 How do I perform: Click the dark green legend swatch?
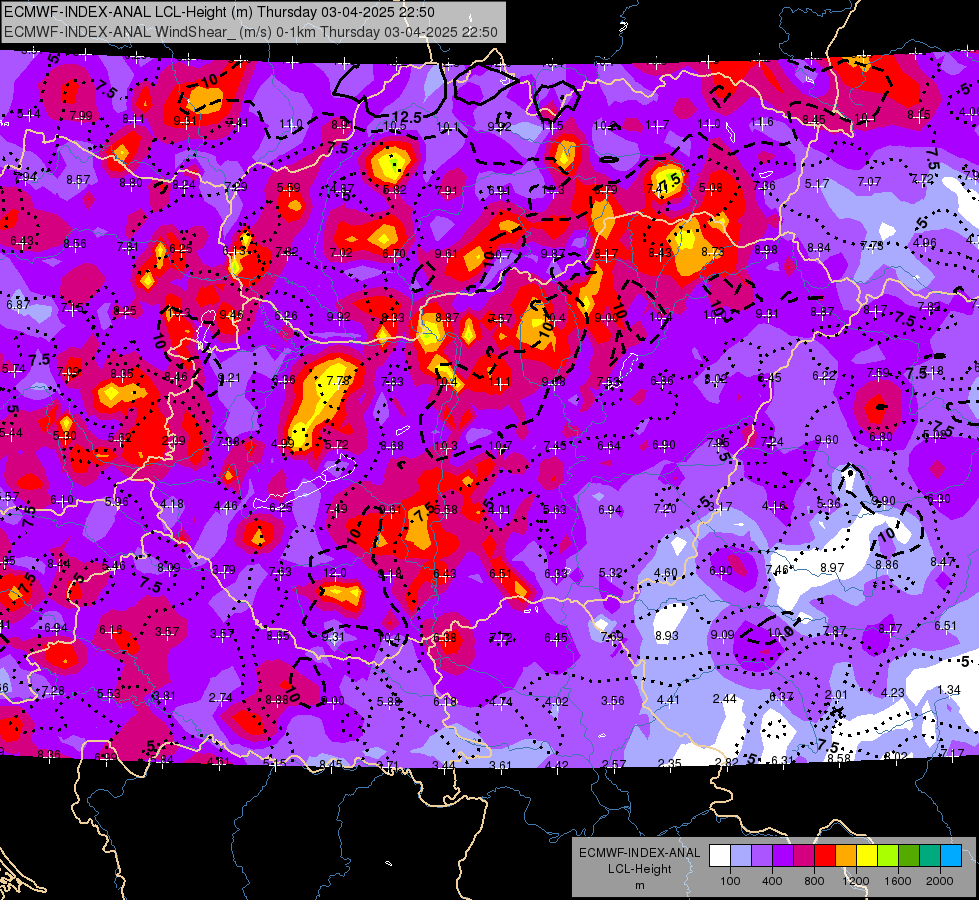pos(909,856)
